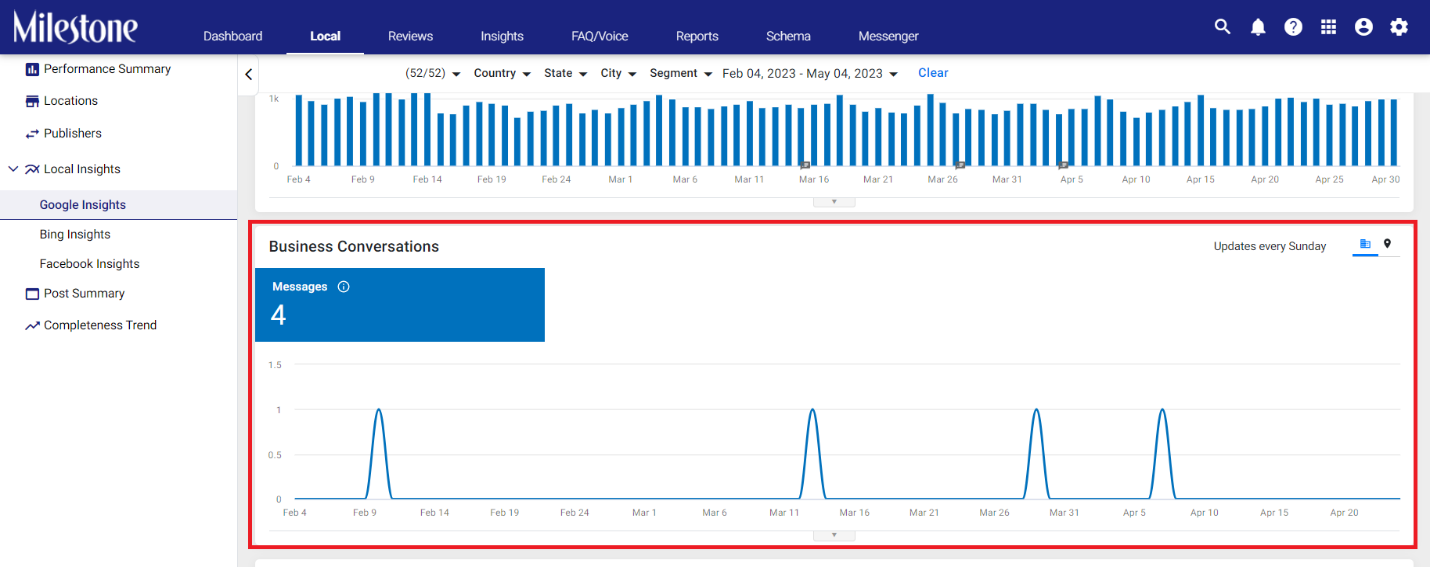Click the message peak near Mar 31
The width and height of the screenshot is (1430, 567).
1036,409
